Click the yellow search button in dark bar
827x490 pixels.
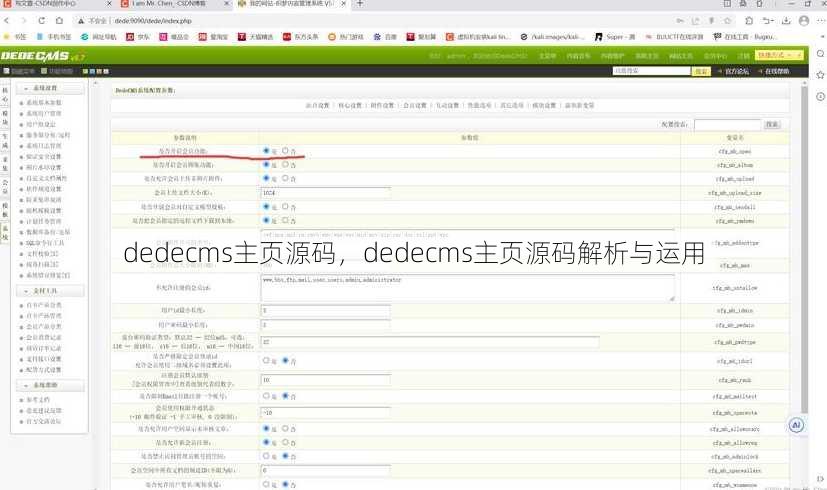click(700, 71)
